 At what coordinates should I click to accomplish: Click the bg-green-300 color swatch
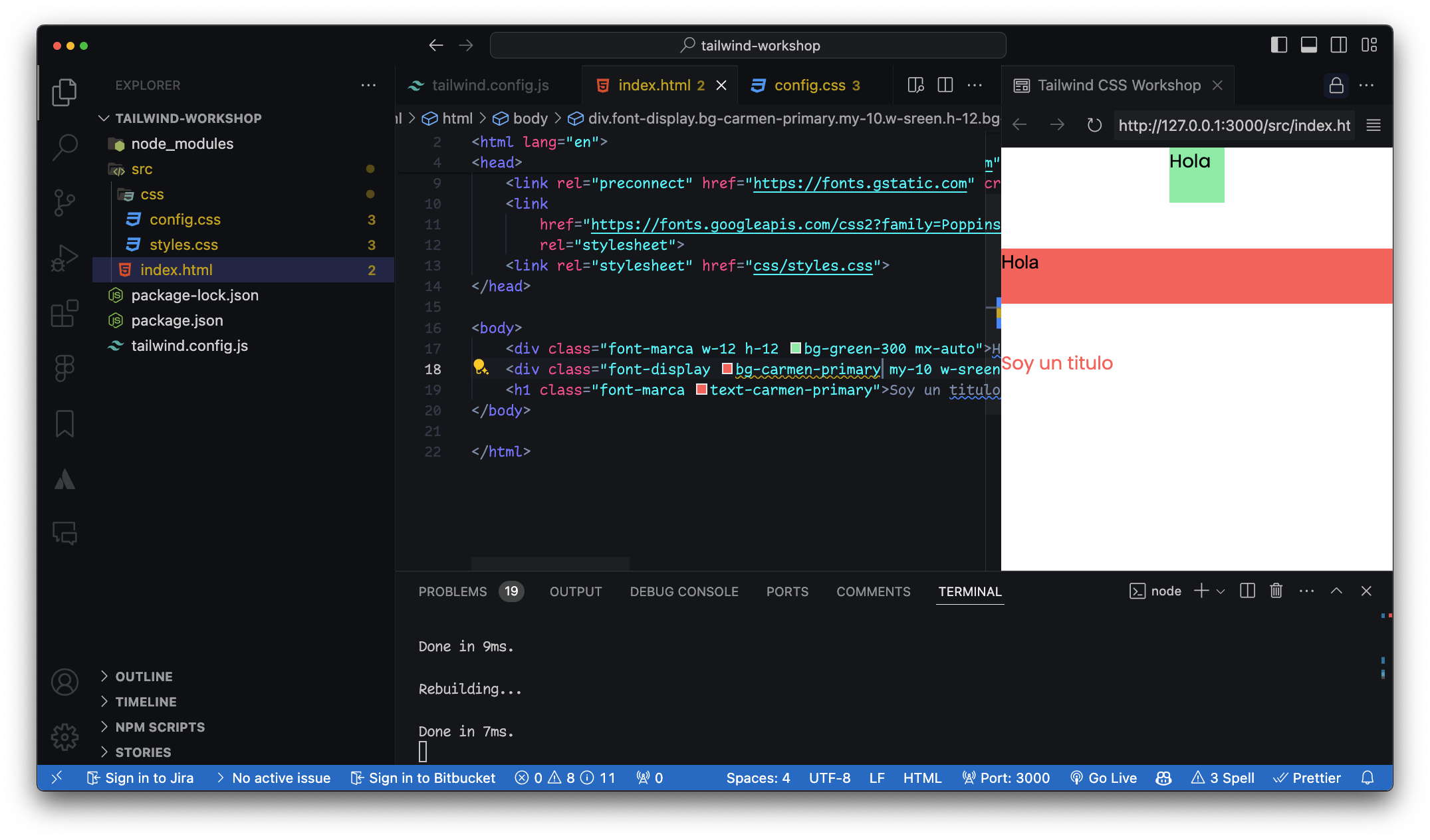795,348
